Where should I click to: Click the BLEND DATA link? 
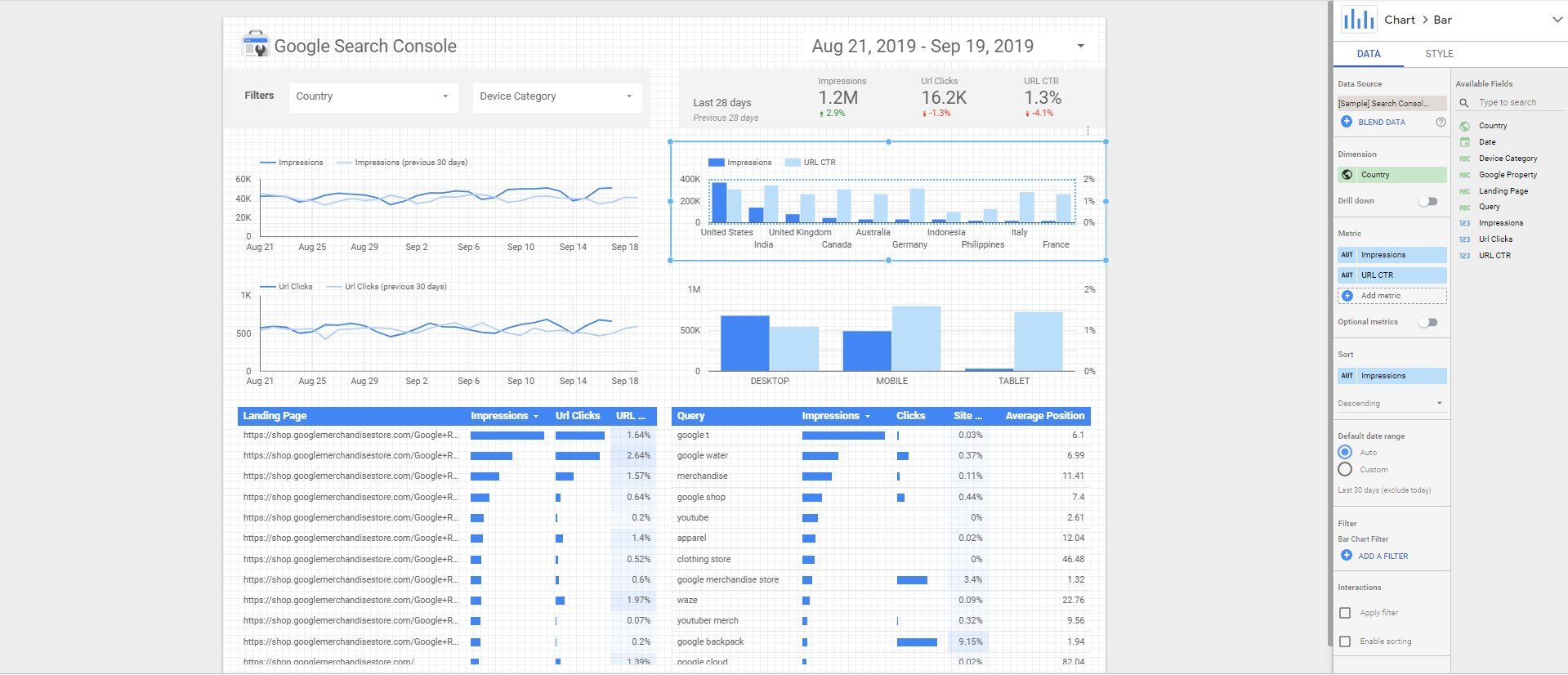[1382, 123]
